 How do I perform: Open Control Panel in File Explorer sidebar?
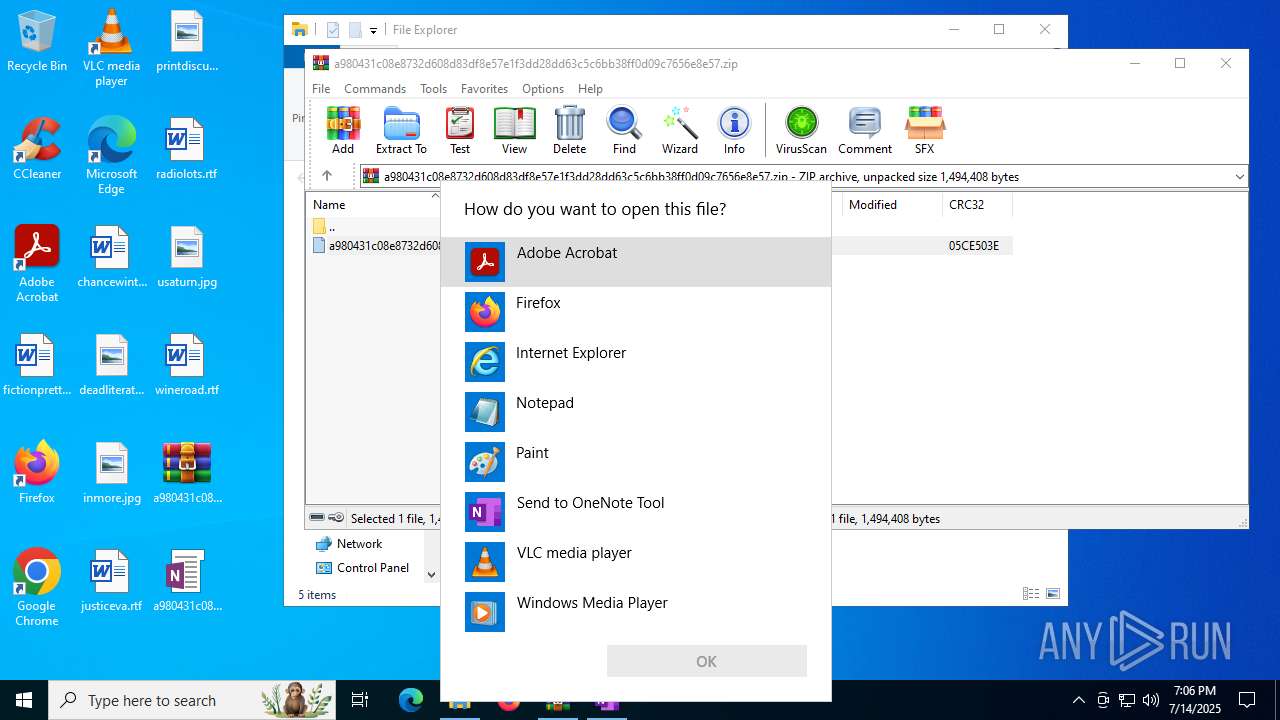pos(372,567)
